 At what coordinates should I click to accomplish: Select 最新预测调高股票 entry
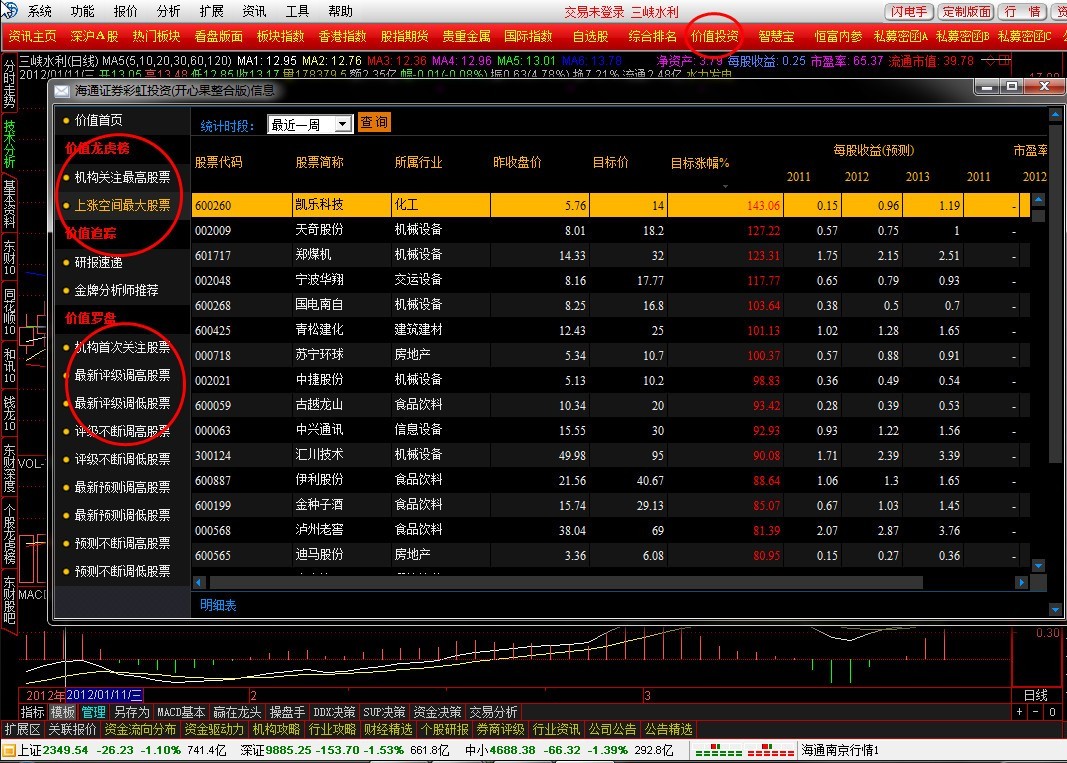[x=122, y=487]
